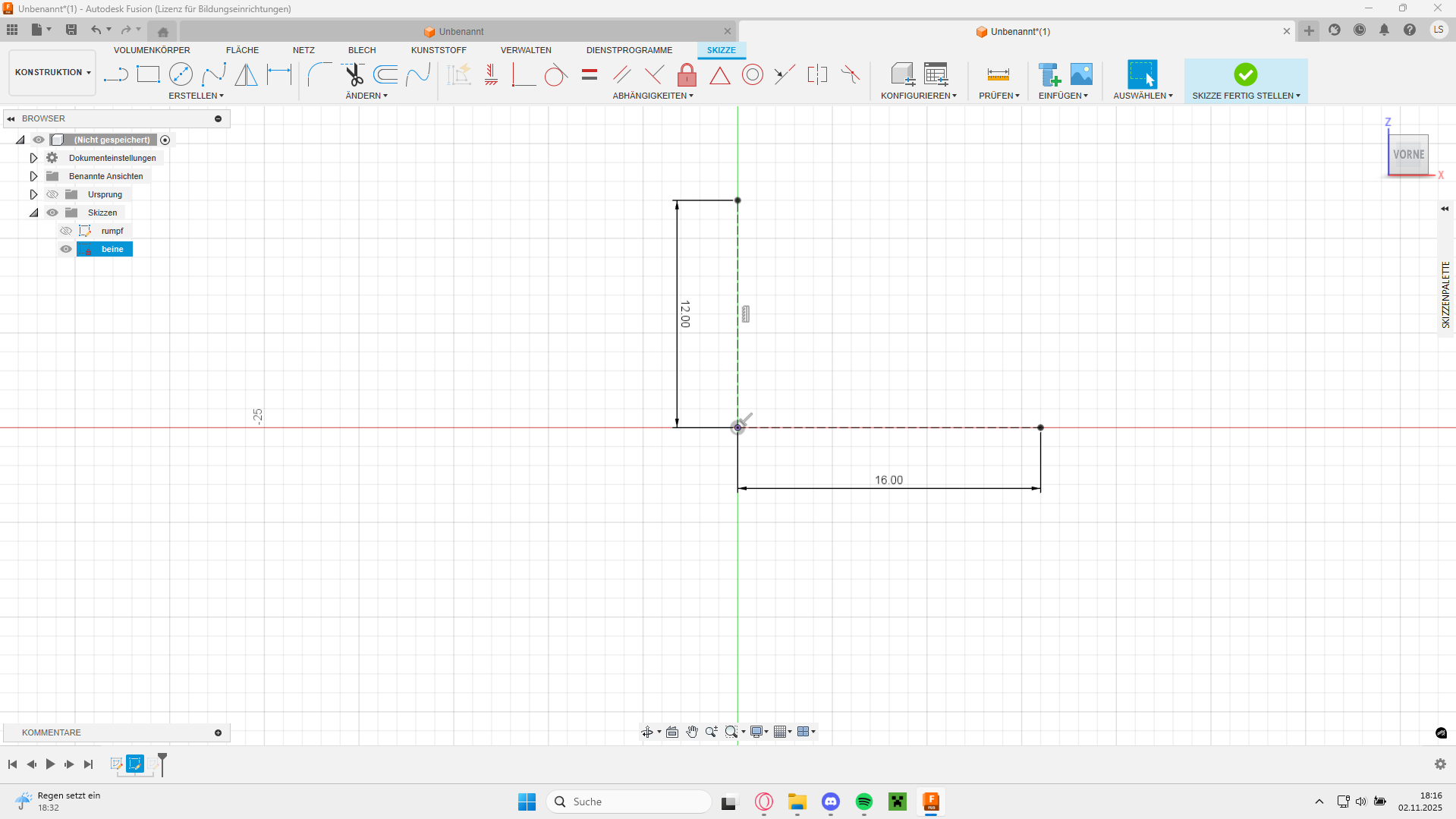Screen dimensions: 1456x819
Task: Open the ABHÄNGIGKEITEN dropdown menu
Action: [x=653, y=96]
